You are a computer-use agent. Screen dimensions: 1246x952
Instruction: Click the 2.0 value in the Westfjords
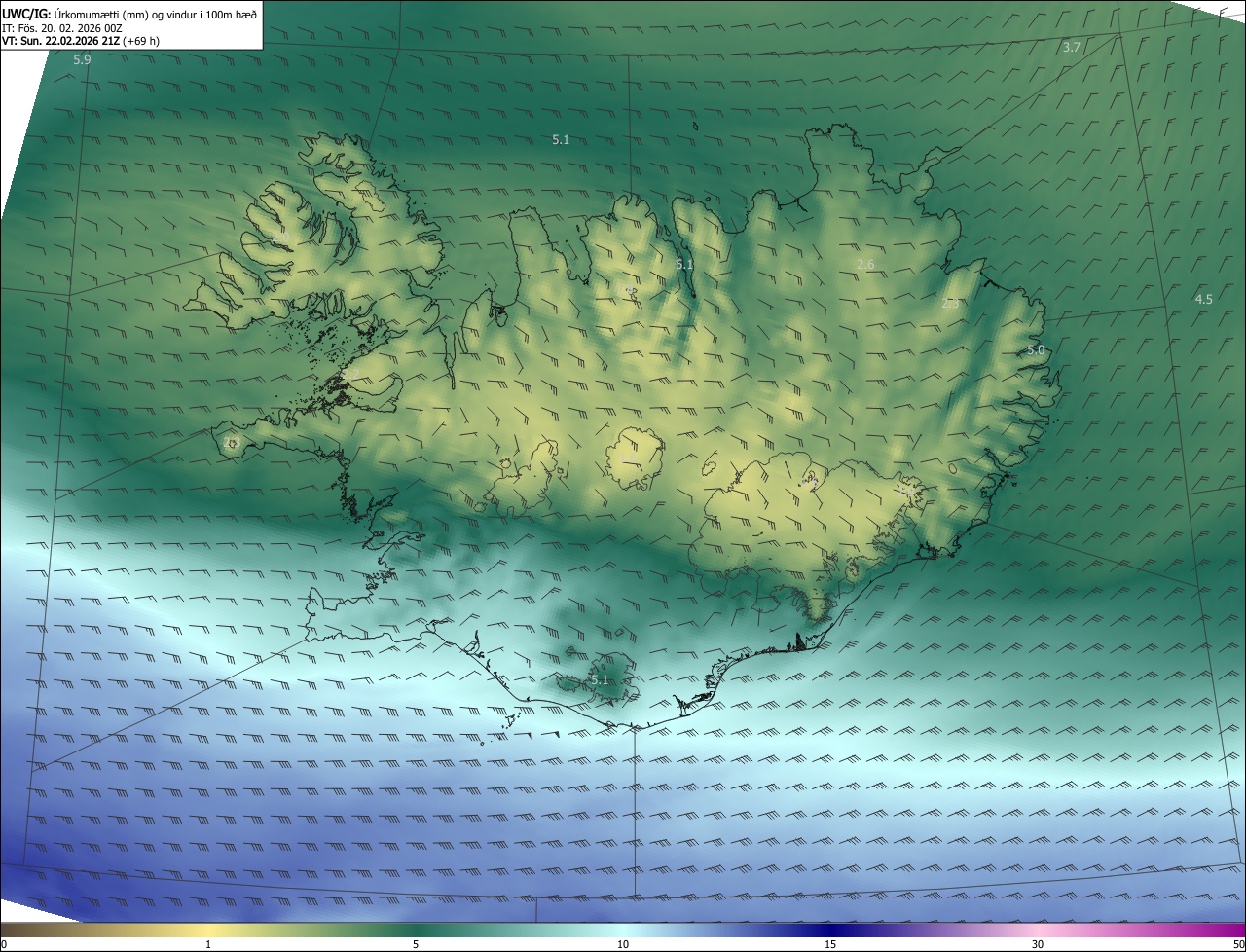point(281,238)
